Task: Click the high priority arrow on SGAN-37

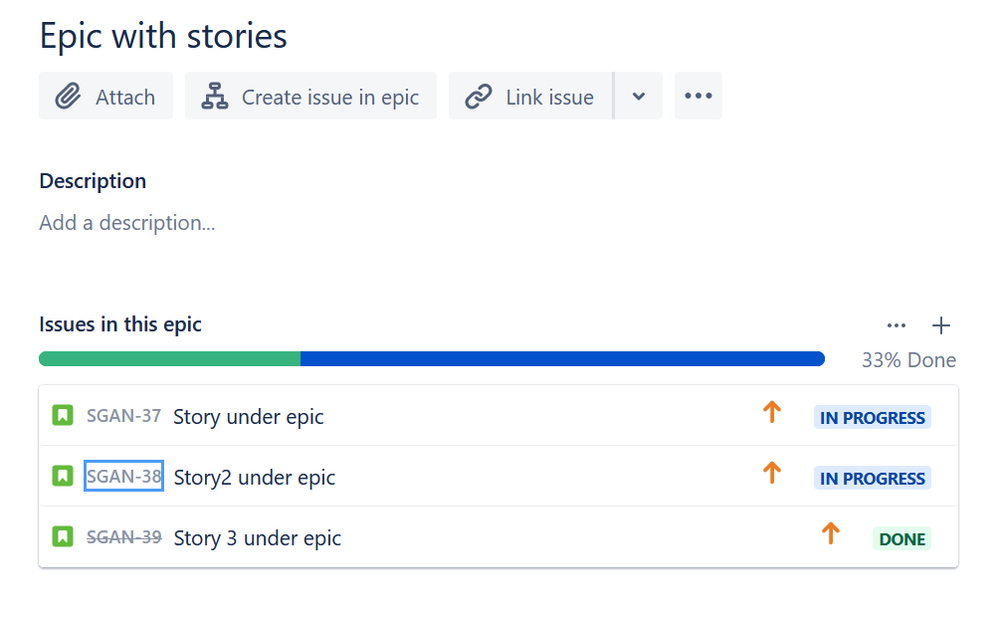Action: 772,411
